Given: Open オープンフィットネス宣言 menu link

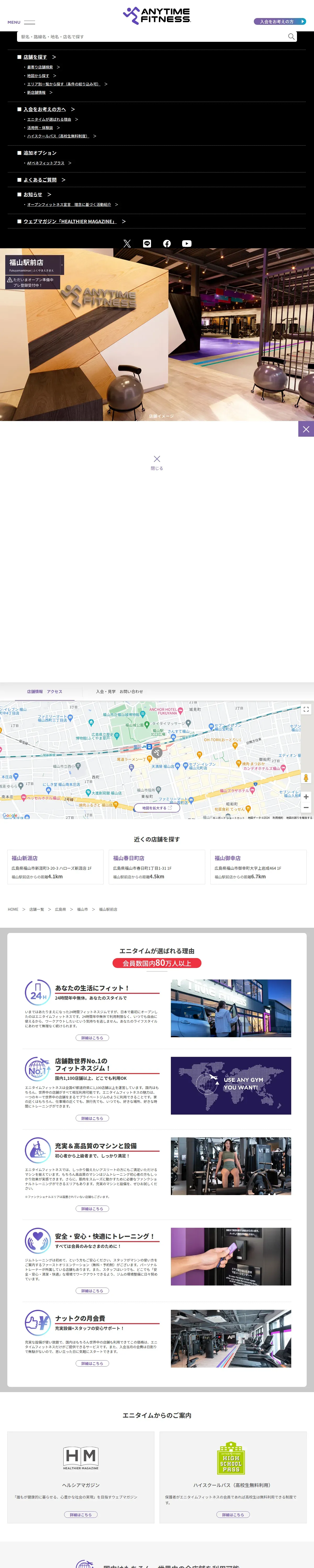Looking at the screenshot, I should pyautogui.click(x=69, y=205).
